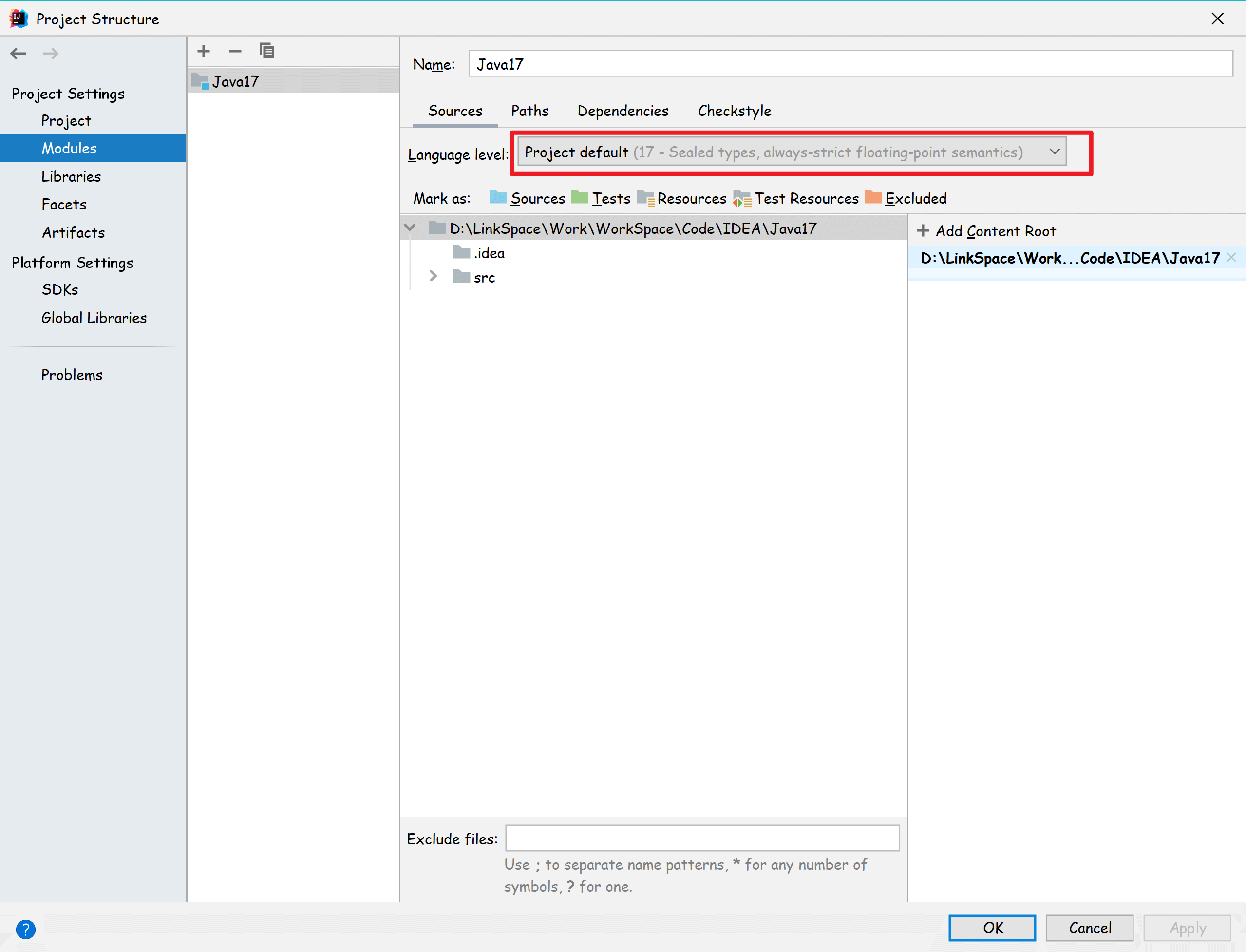
Task: Click the Exclude files input field
Action: tap(701, 838)
